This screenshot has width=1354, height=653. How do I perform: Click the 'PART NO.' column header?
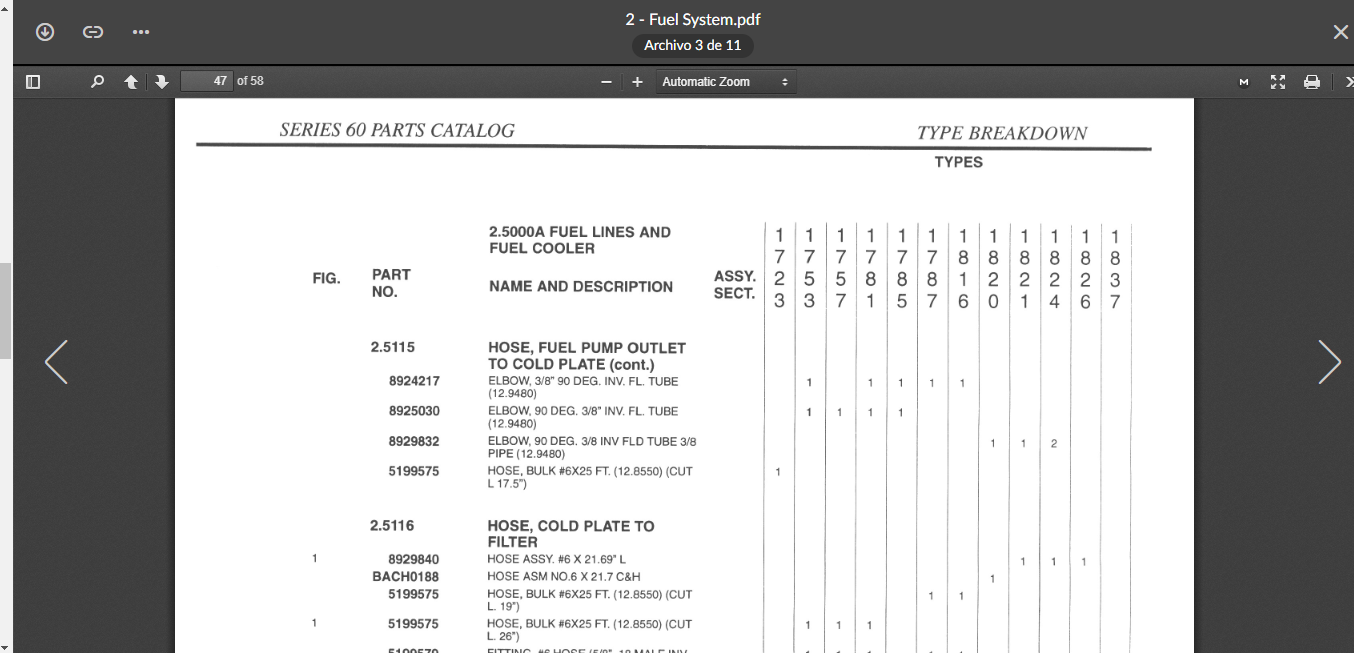[x=391, y=283]
